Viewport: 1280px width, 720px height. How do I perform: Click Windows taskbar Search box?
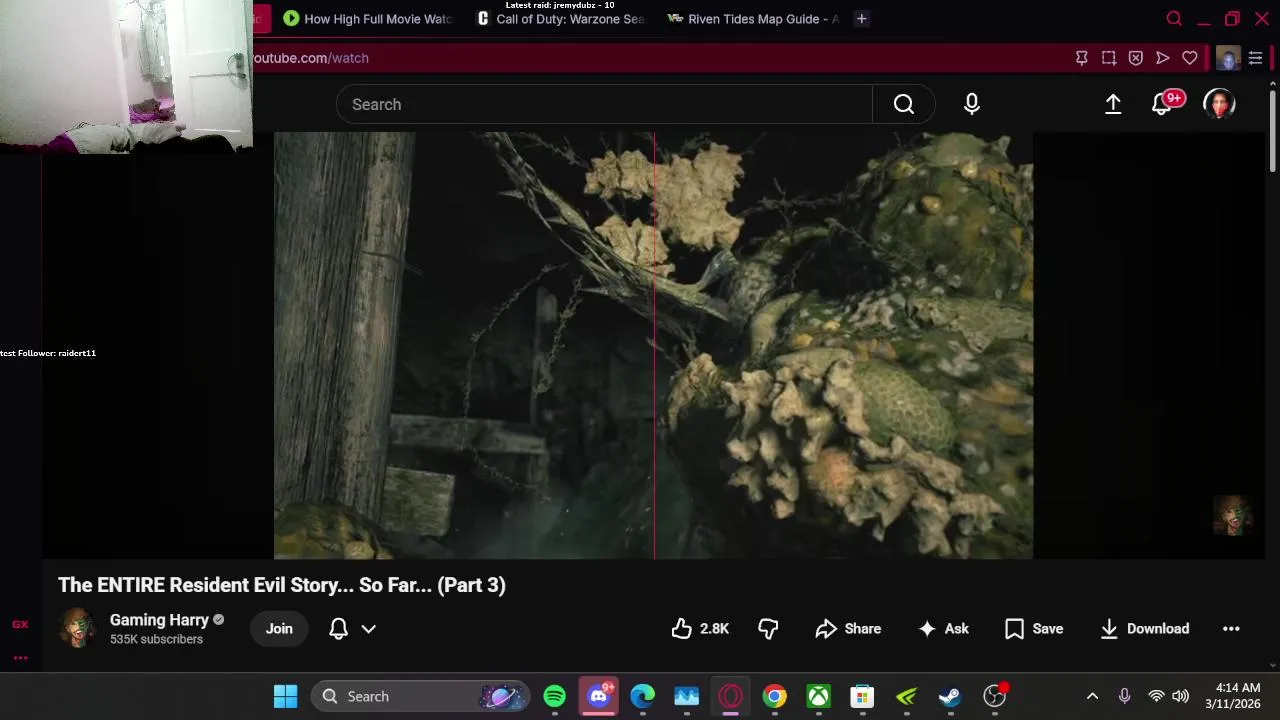click(420, 696)
